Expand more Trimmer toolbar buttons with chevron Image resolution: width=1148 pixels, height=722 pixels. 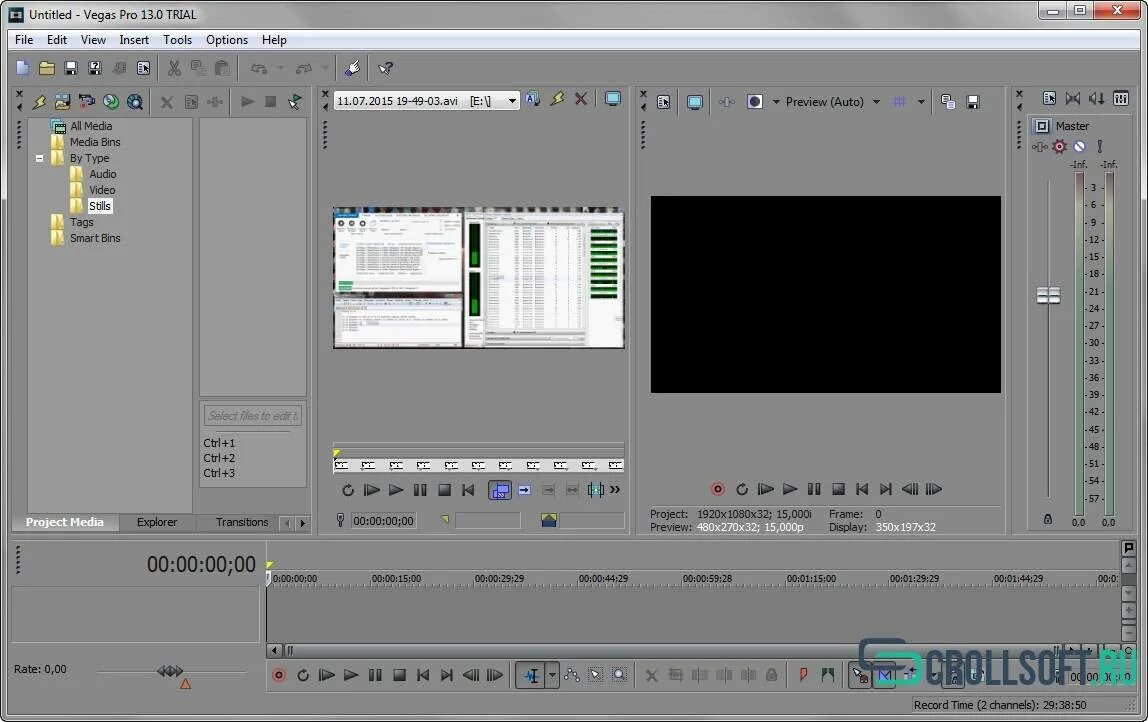tap(615, 490)
